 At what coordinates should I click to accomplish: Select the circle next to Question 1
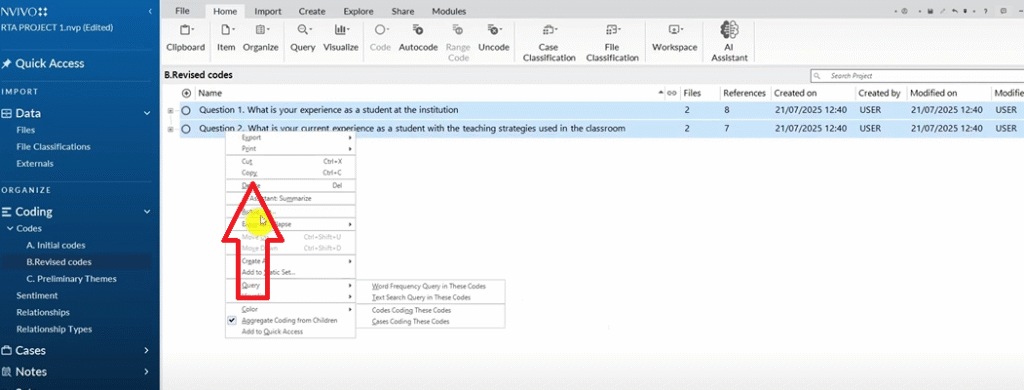(x=186, y=110)
